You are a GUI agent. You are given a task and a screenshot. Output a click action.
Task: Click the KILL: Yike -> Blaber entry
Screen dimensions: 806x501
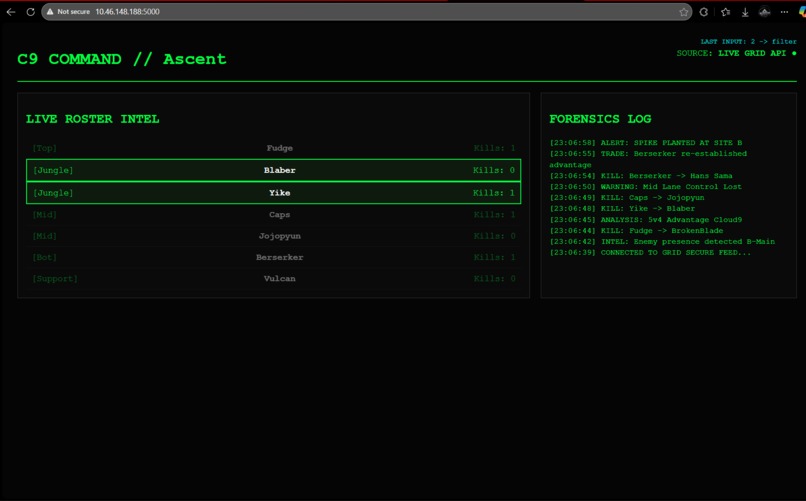point(622,208)
